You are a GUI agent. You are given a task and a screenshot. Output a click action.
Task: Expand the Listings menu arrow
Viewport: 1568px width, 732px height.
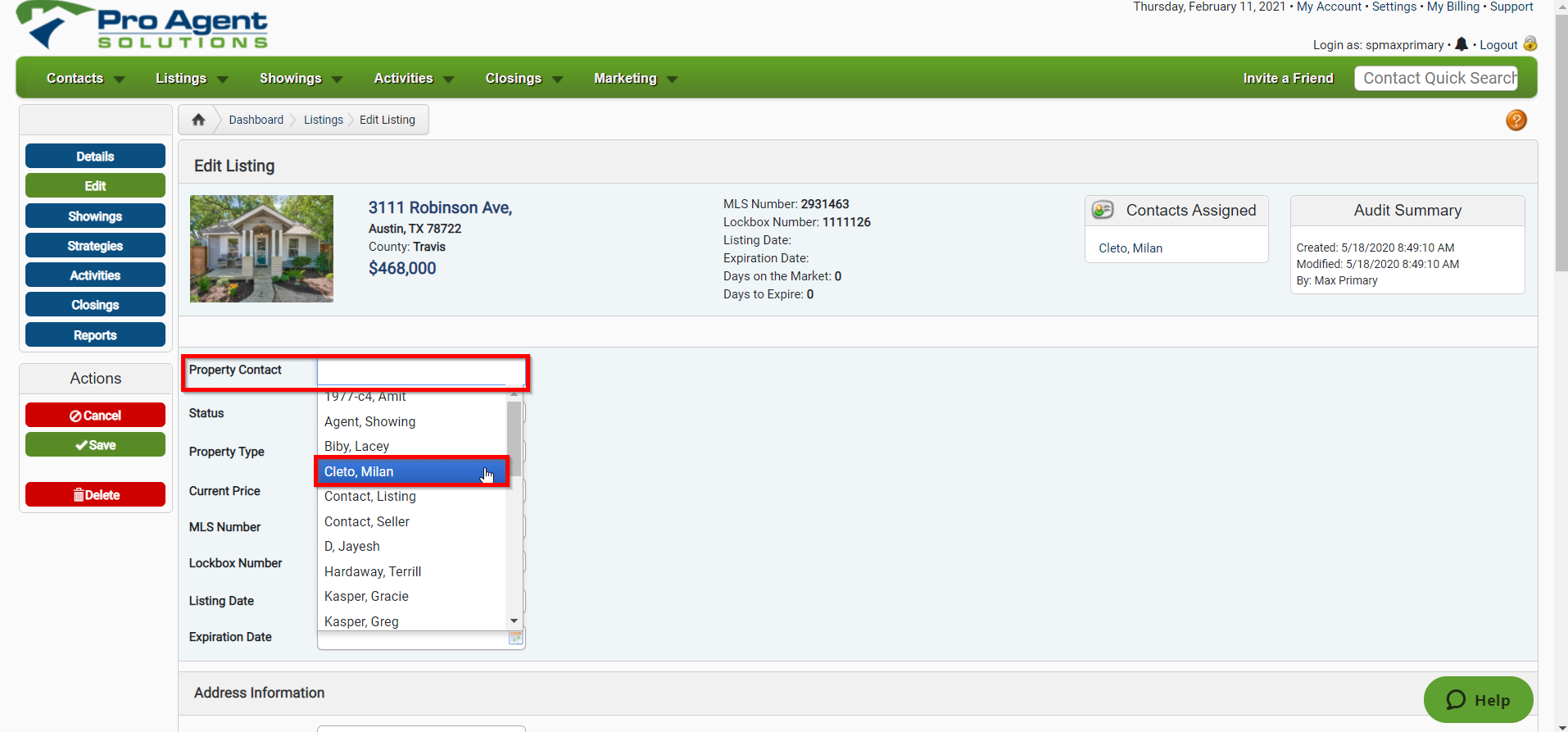(223, 80)
